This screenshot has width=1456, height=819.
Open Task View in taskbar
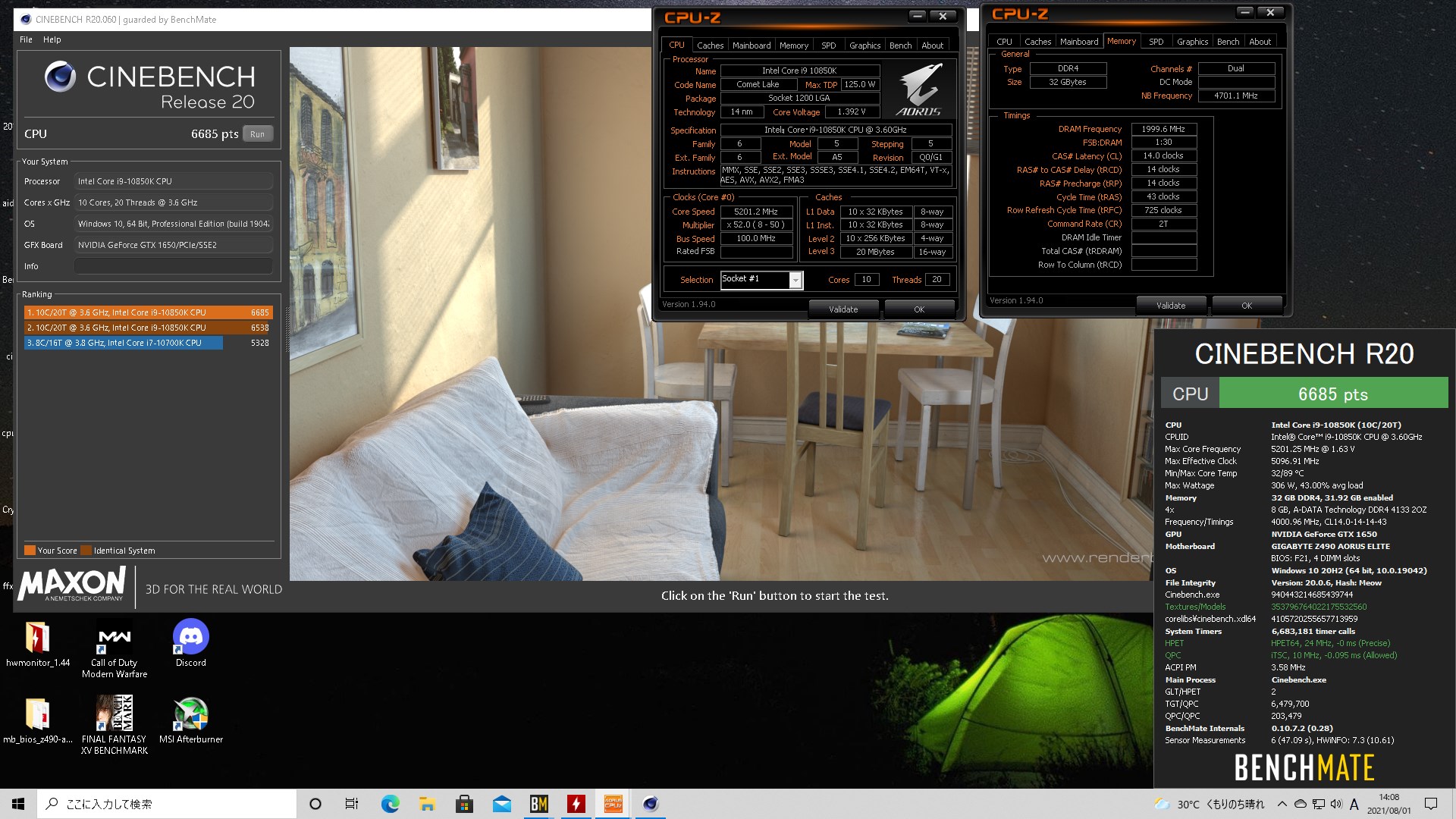(x=352, y=804)
